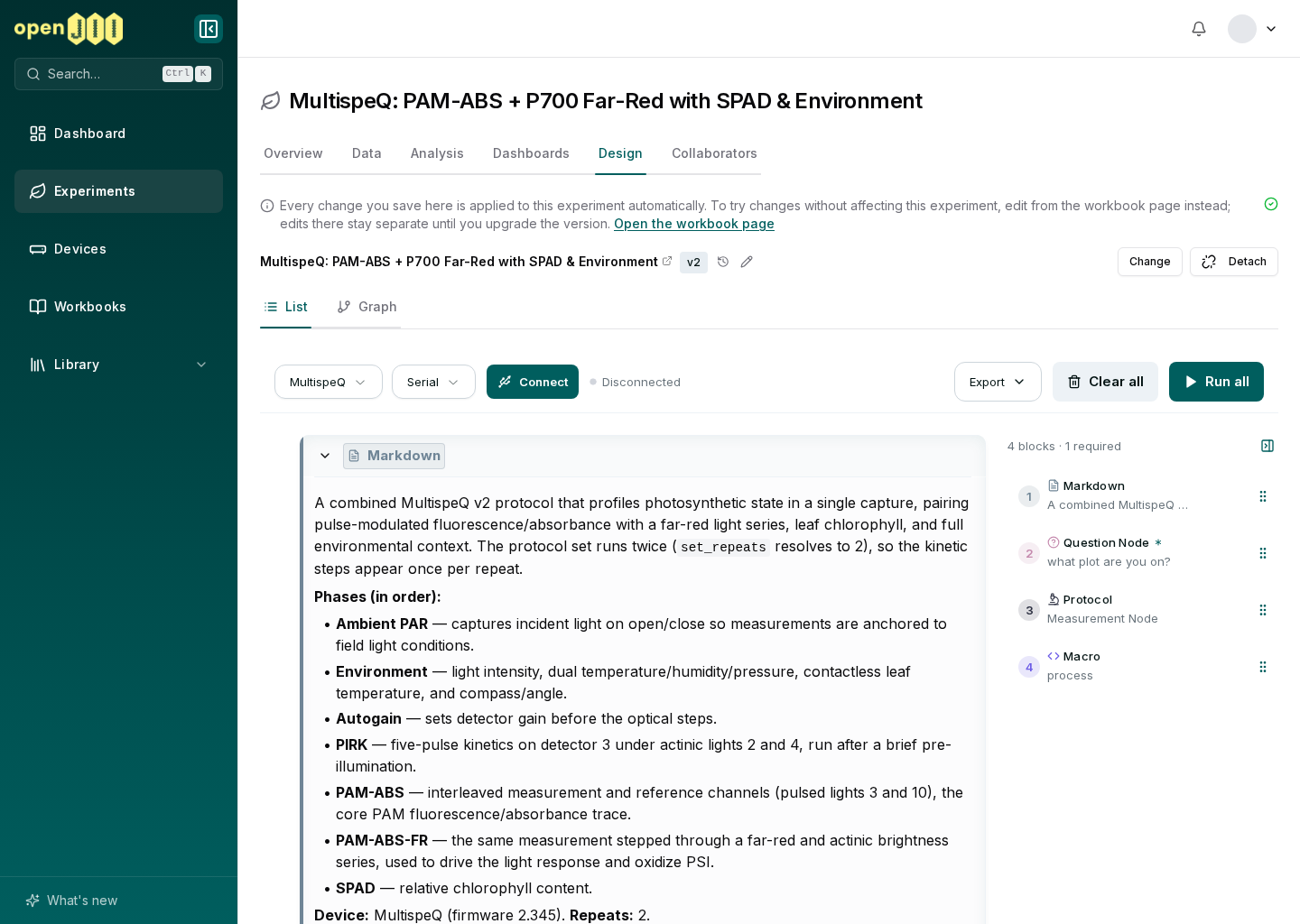Open the user avatar menu
This screenshot has width=1300, height=924.
[1252, 29]
